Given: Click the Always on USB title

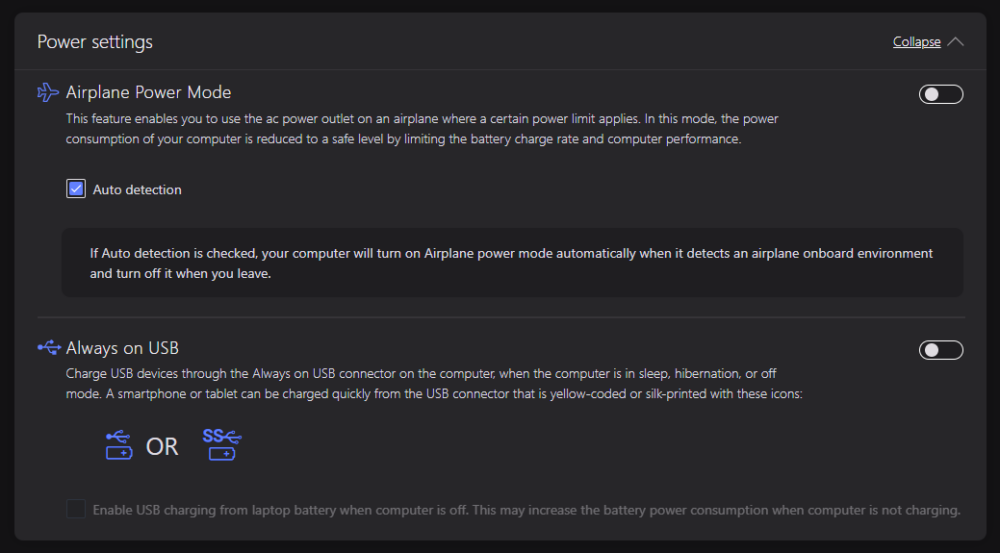Looking at the screenshot, I should point(122,348).
